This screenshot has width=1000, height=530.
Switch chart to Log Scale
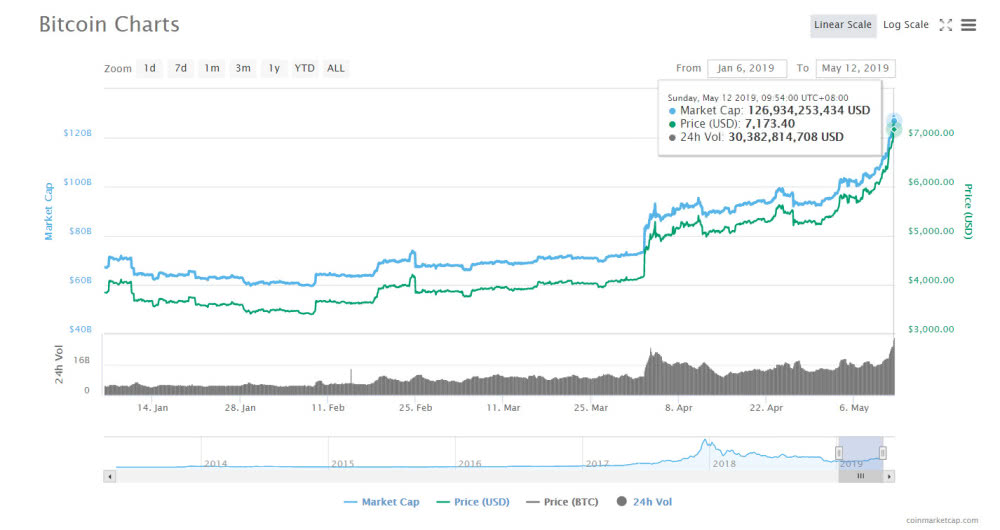pos(906,25)
